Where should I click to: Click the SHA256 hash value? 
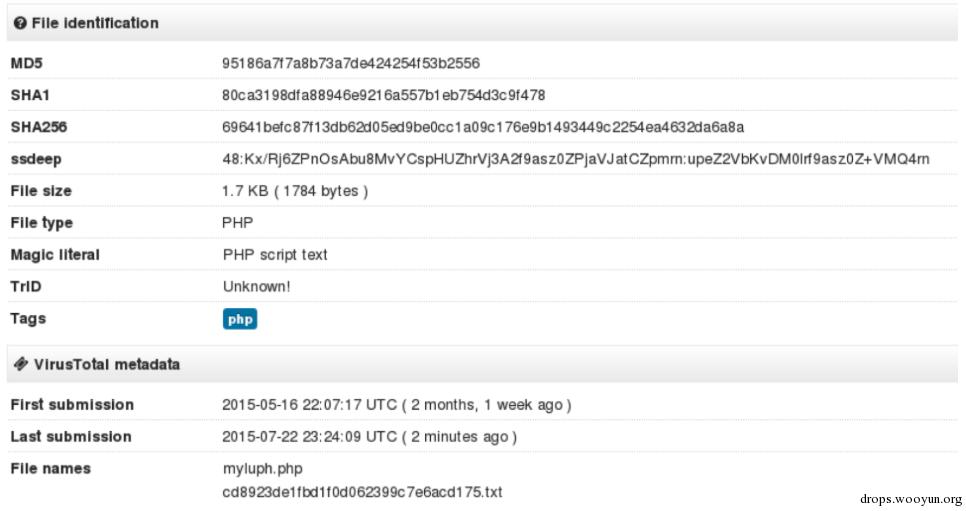click(x=482, y=127)
